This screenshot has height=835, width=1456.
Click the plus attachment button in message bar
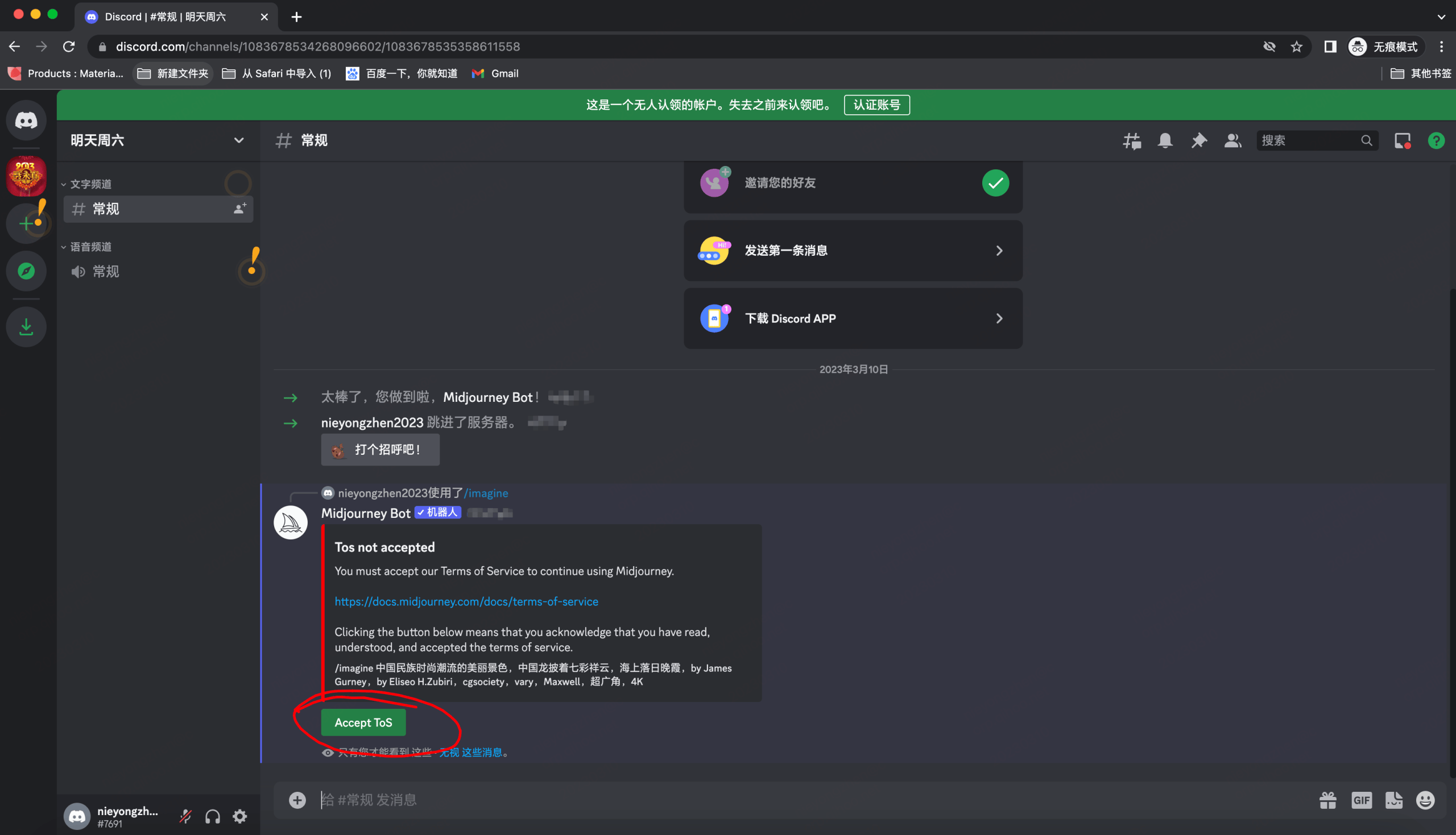click(297, 800)
